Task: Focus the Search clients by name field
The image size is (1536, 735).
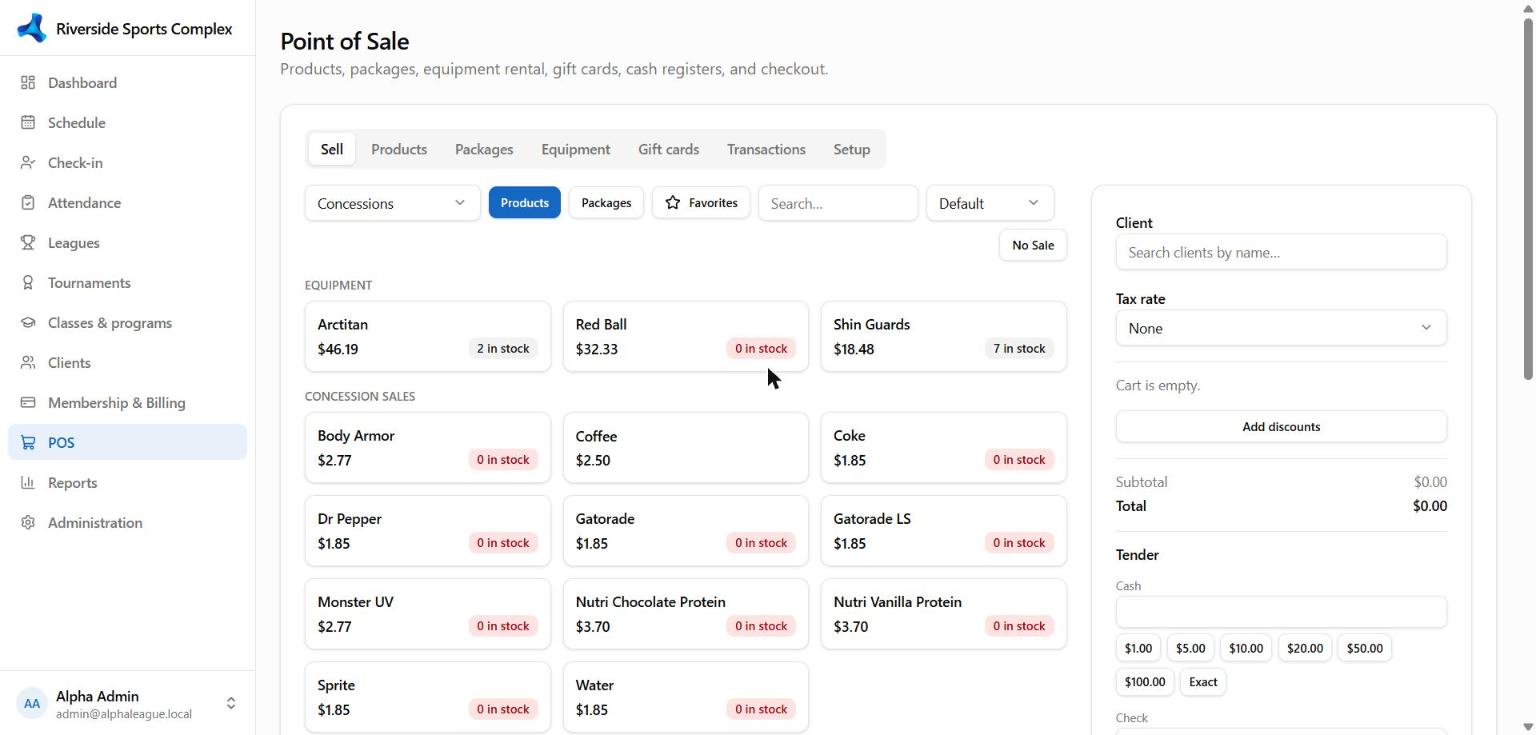Action: pos(1281,252)
